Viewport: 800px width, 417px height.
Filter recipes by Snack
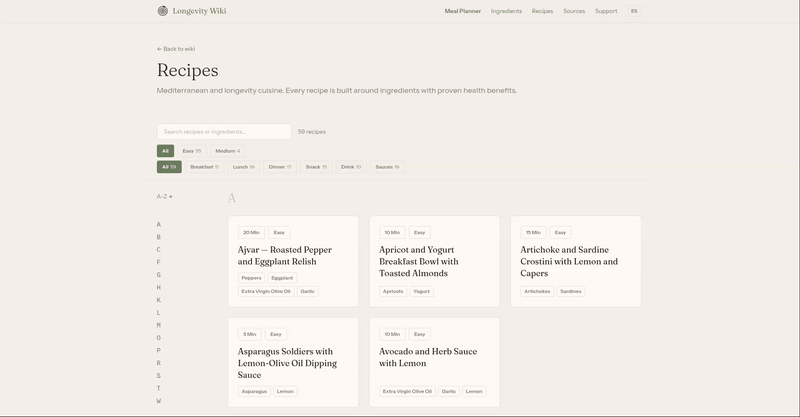click(316, 167)
